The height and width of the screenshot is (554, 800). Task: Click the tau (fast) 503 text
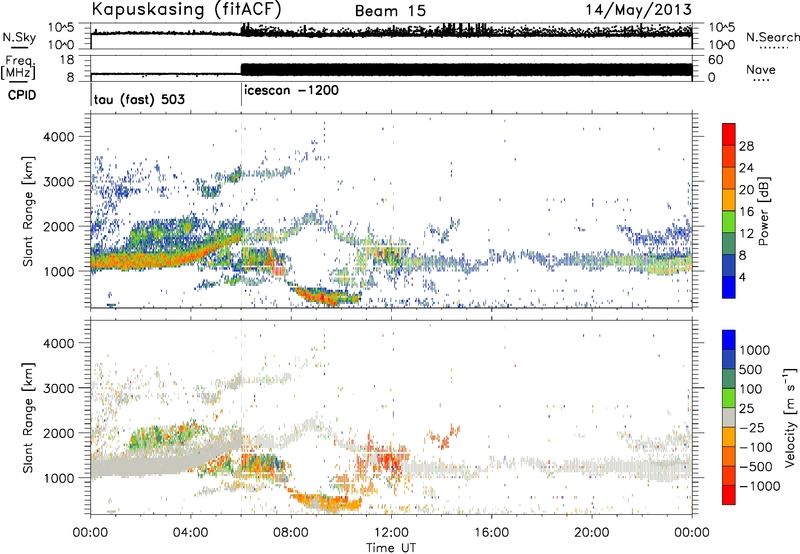tap(139, 99)
